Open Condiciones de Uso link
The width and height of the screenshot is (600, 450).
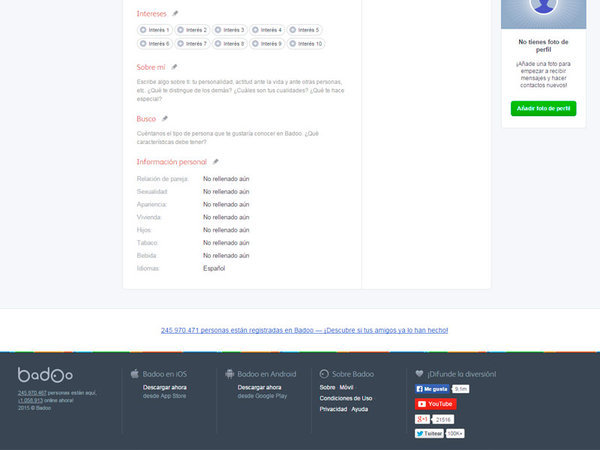[x=346, y=398]
